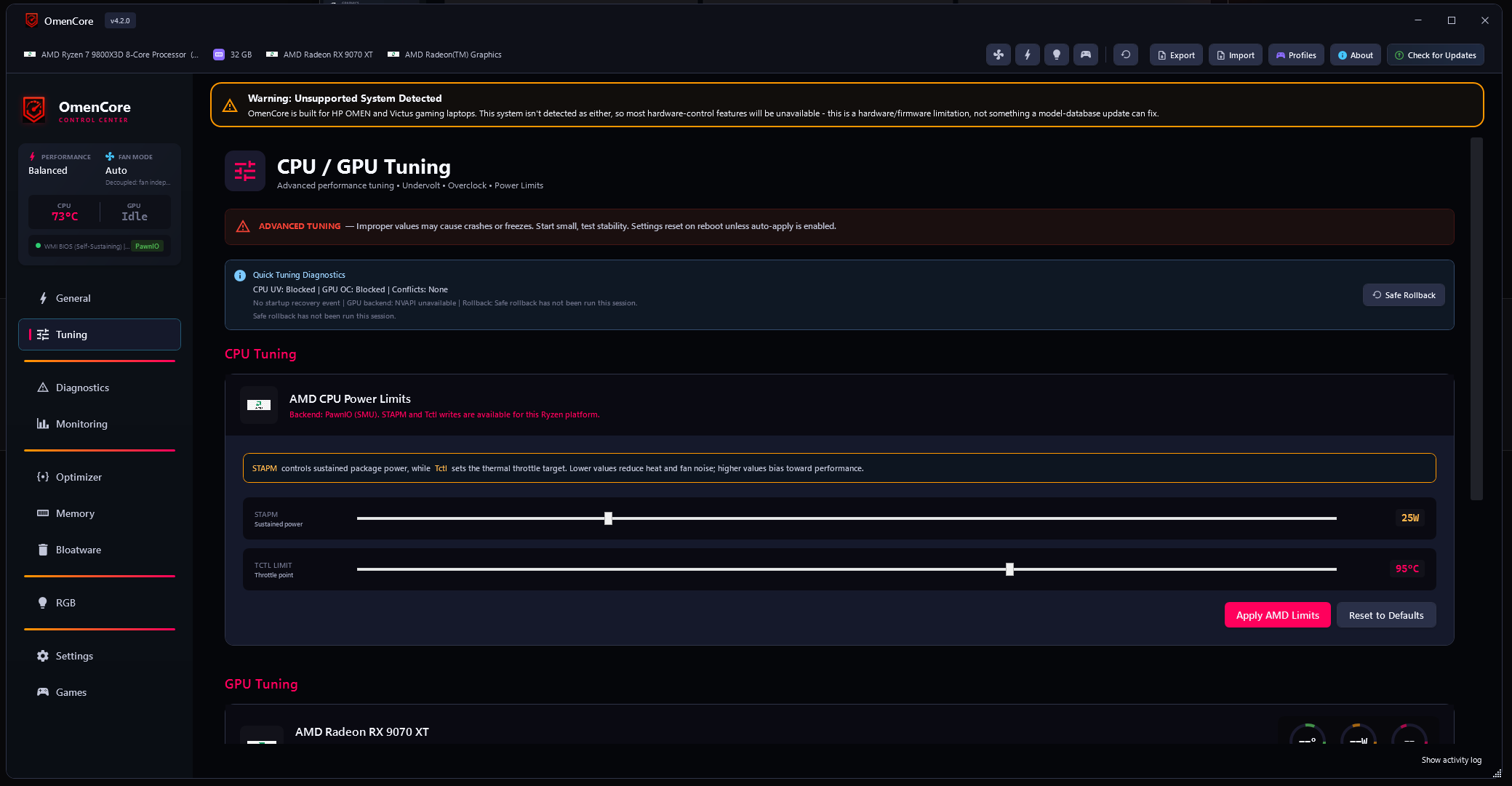Open the Optimizer page
Screen dimensions: 1512x786
click(100, 477)
